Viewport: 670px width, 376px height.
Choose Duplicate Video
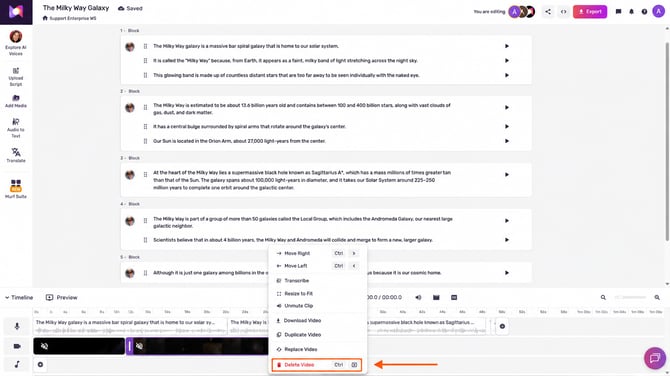317,335
